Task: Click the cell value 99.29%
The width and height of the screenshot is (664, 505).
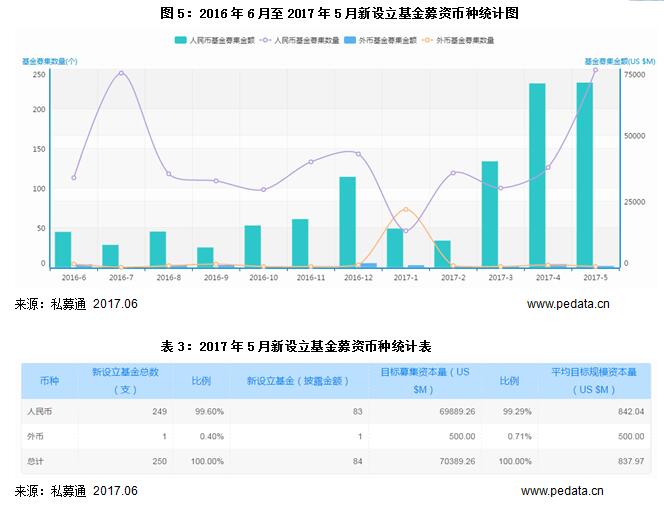Action: click(517, 411)
